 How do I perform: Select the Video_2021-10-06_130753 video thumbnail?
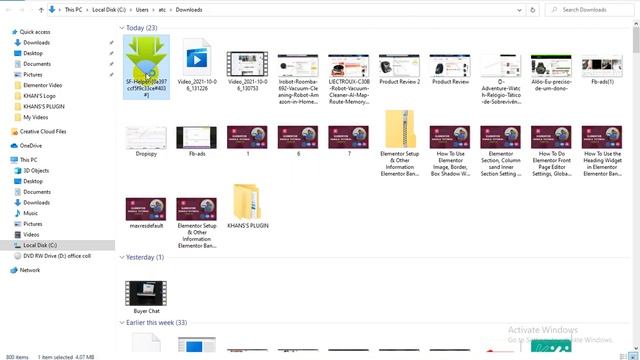point(247,64)
